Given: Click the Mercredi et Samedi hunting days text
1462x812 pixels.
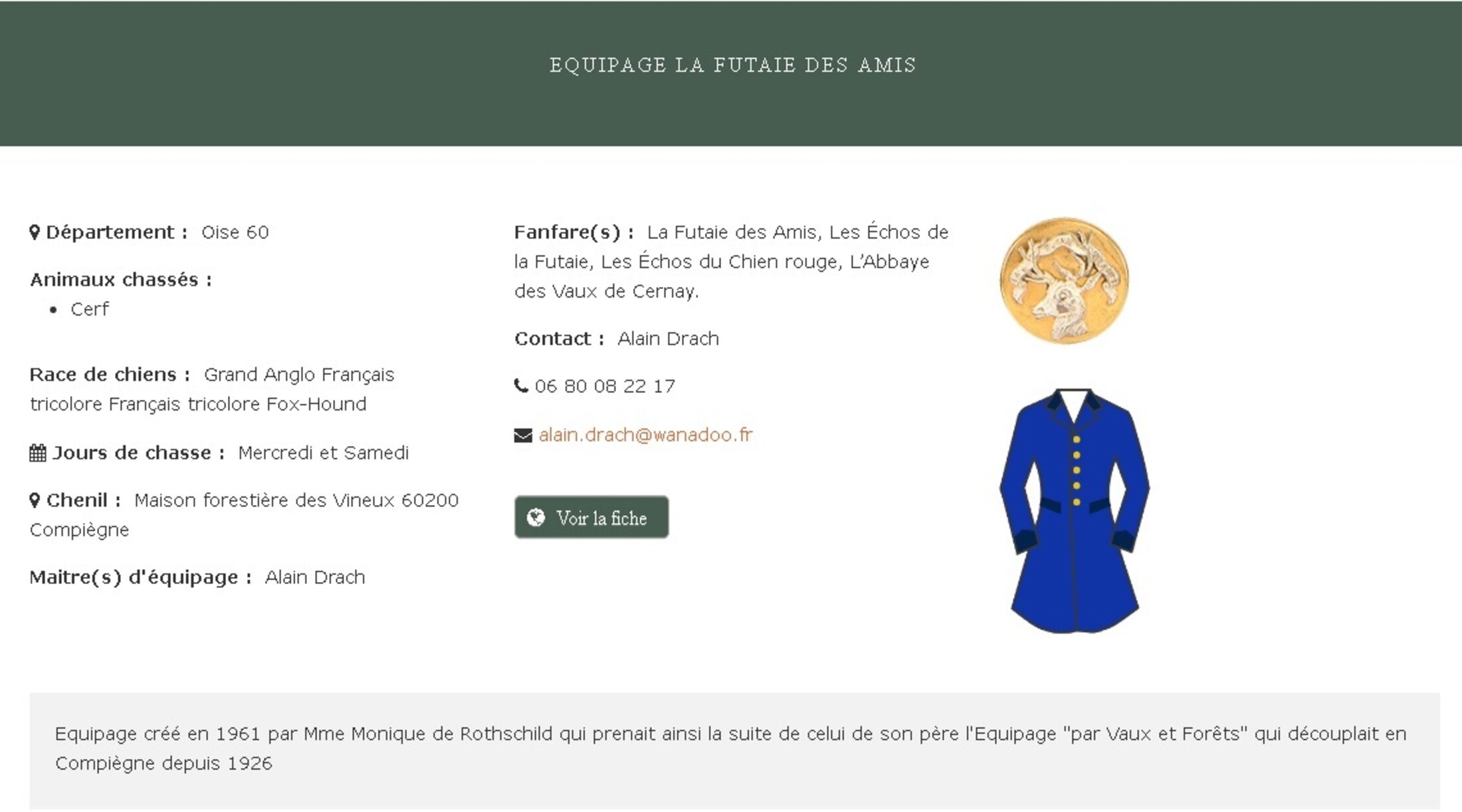Looking at the screenshot, I should (x=323, y=453).
